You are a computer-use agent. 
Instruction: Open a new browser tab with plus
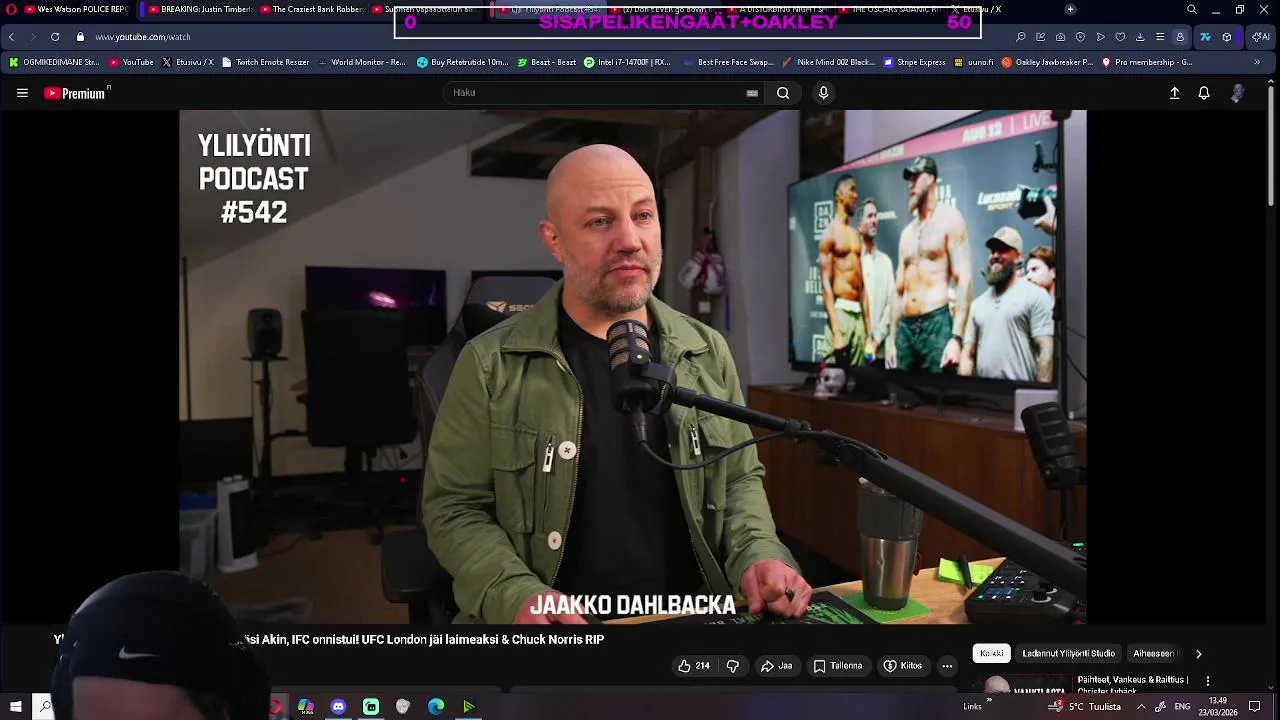coord(1070,9)
